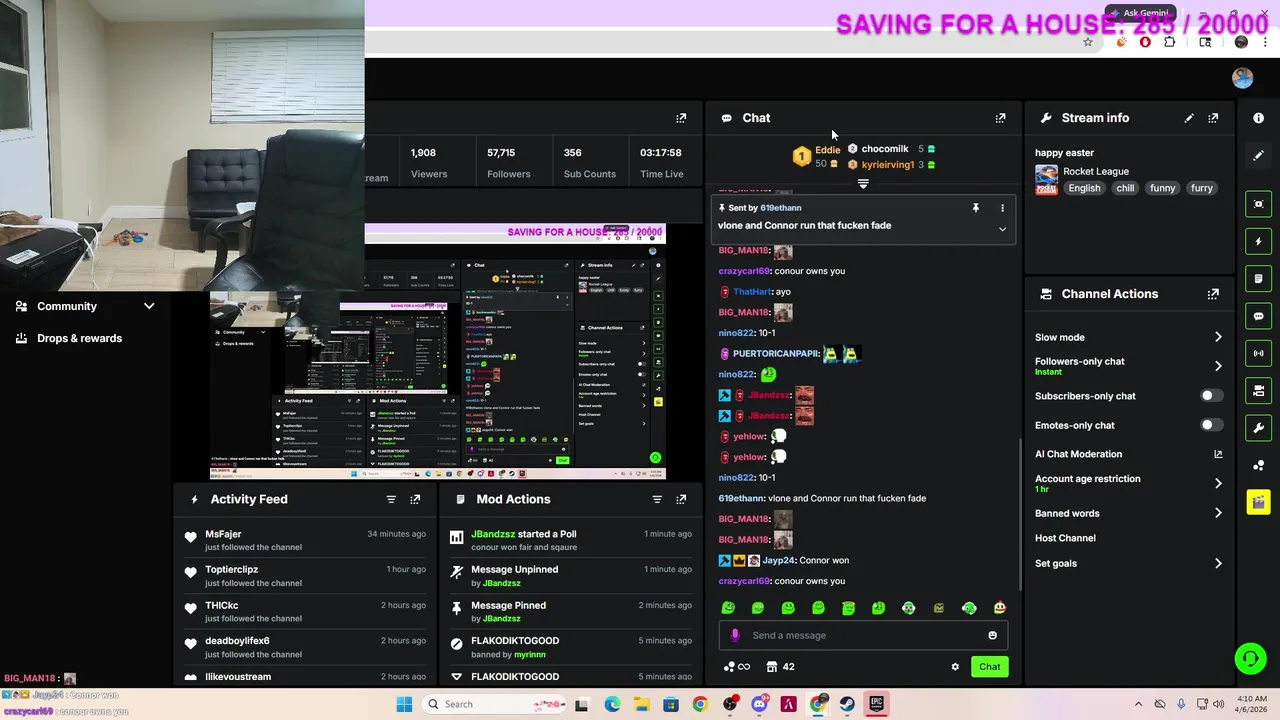Screen dimensions: 1280x720
Task: Click the chill stream tag
Action: [x=1125, y=188]
